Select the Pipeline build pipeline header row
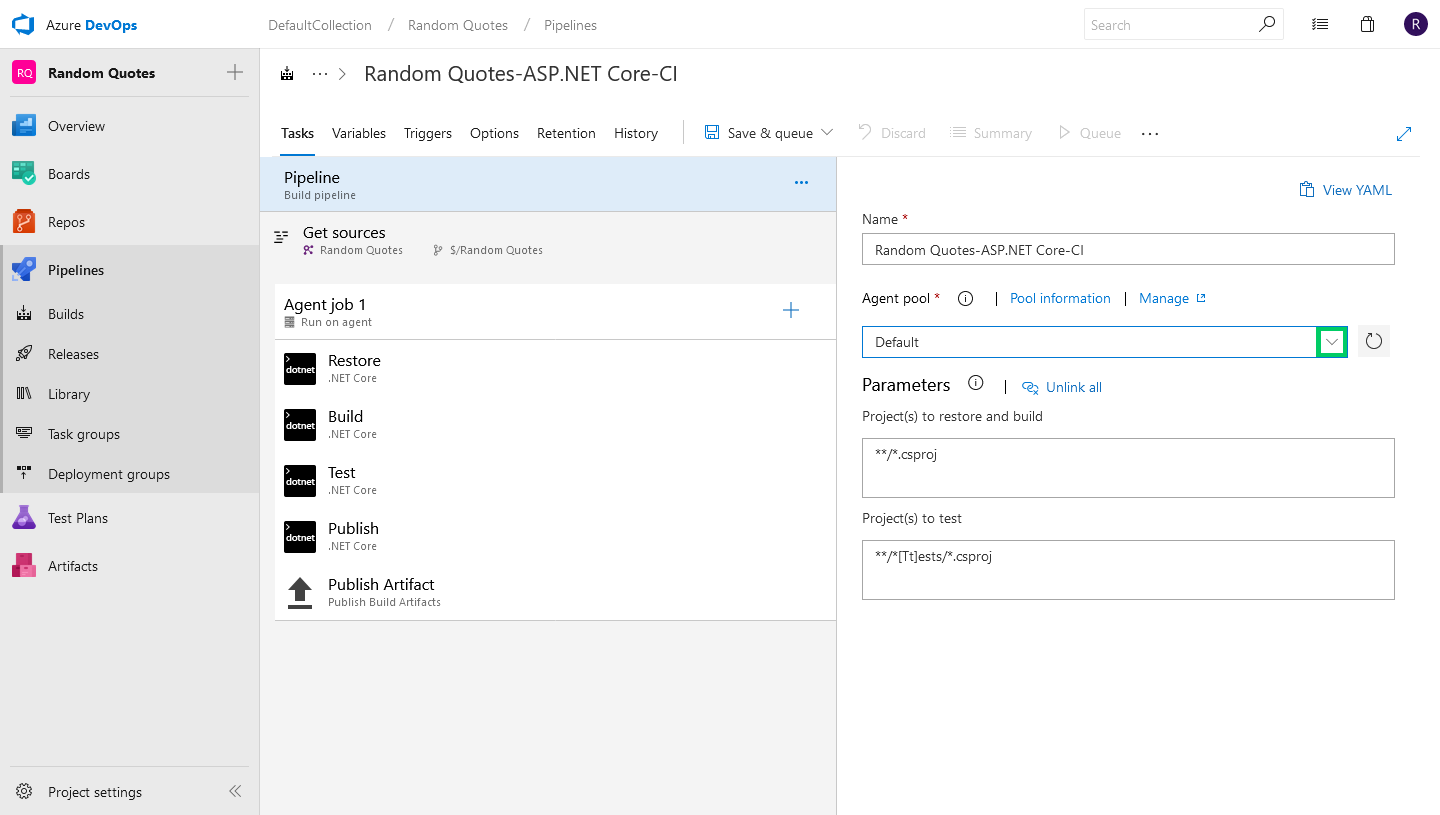Viewport: 1440px width, 815px height. (x=548, y=184)
